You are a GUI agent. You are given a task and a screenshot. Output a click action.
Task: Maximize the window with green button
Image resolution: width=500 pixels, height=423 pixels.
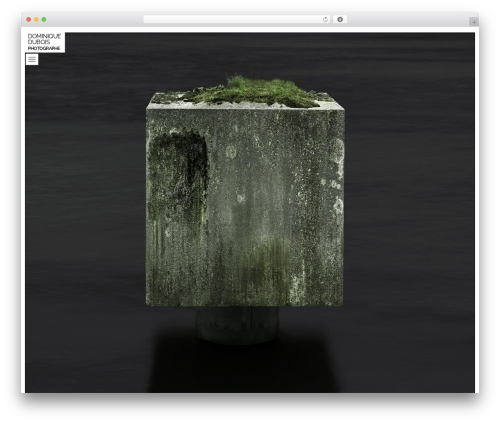coord(44,20)
